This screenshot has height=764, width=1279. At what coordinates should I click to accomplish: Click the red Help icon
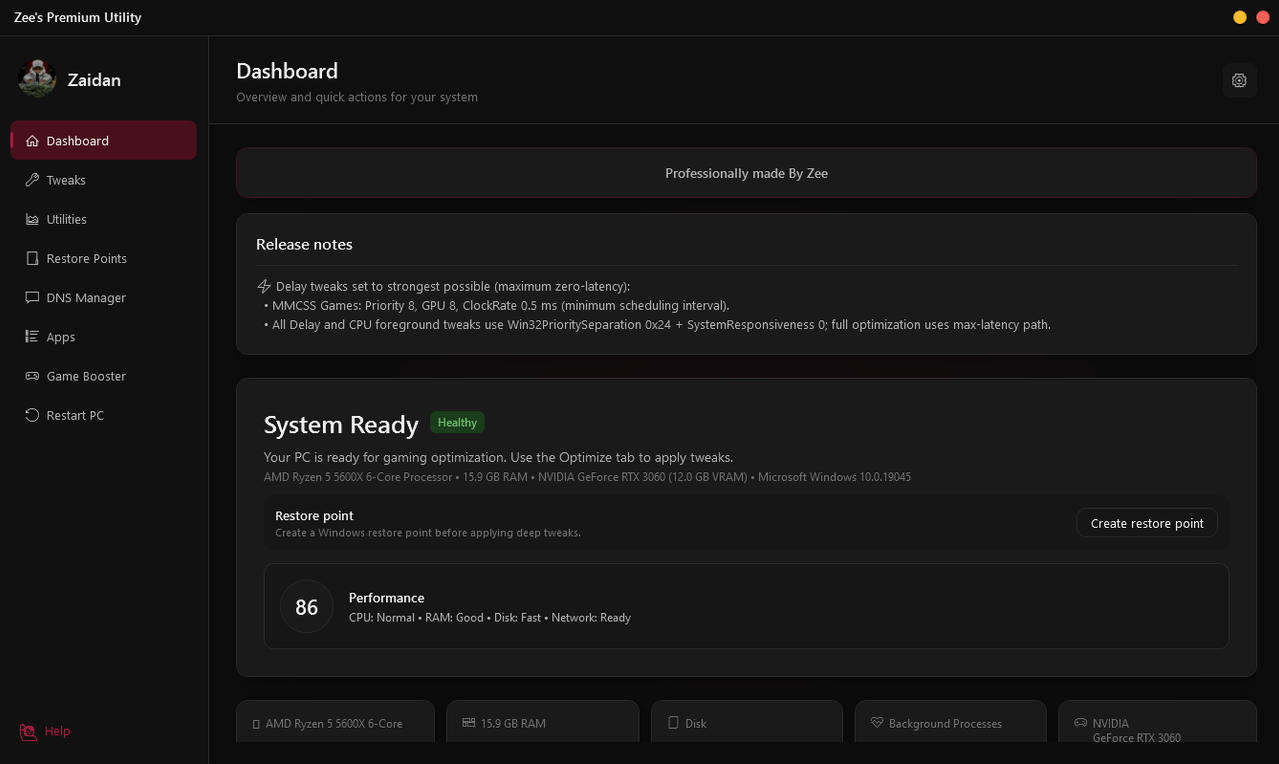pyautogui.click(x=28, y=732)
